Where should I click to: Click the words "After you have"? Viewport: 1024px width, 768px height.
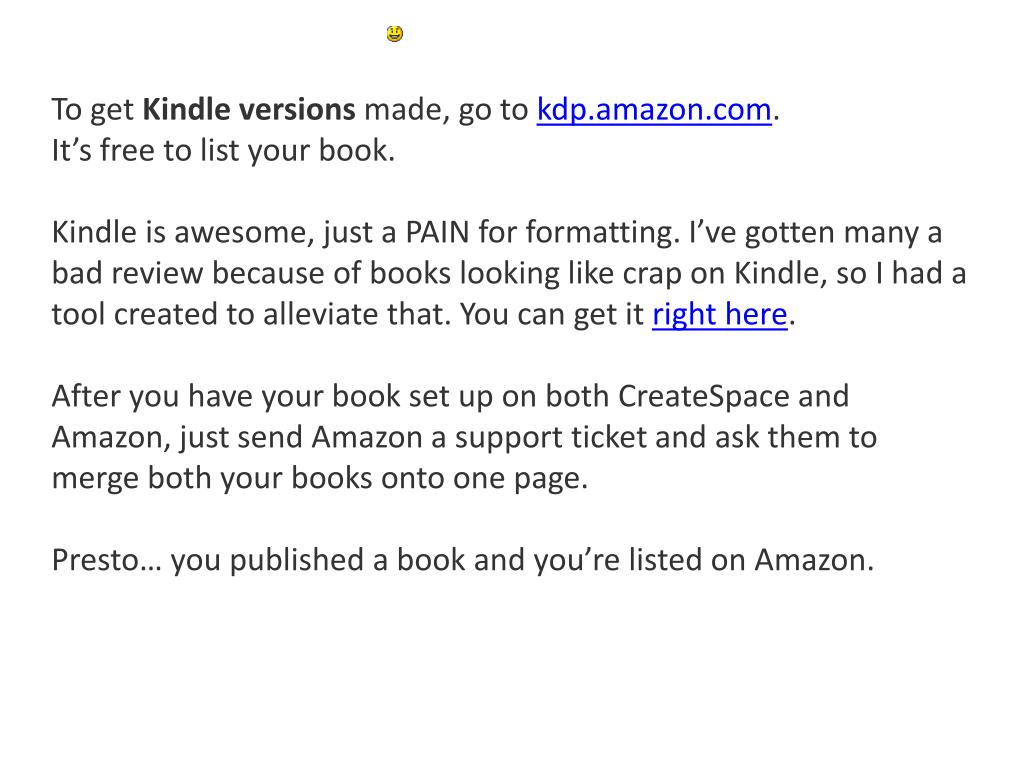click(x=153, y=397)
